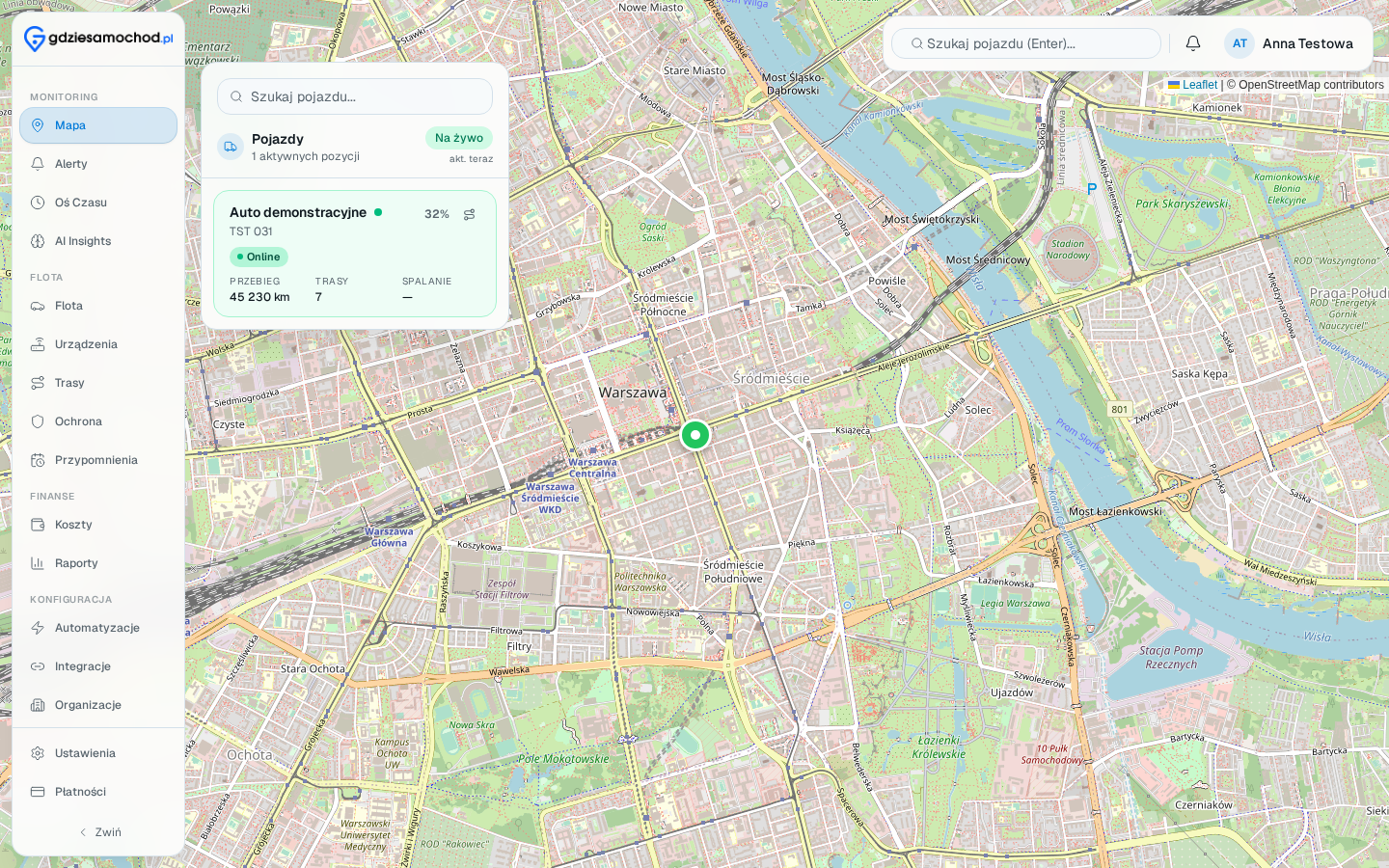Open notifications bell icon
Screen dimensions: 1389x868
click(x=1193, y=43)
